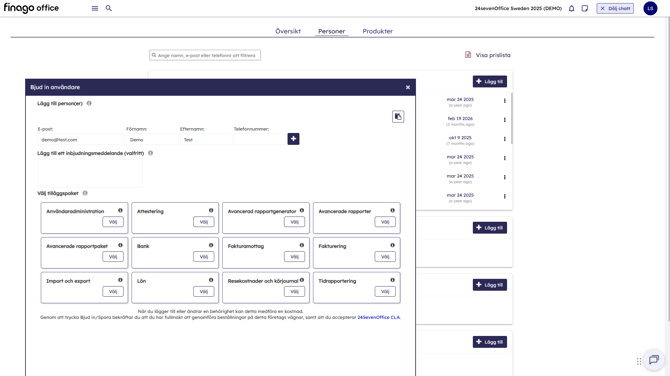670x376 pixels.
Task: Select the Användaradministration package with Välj
Action: [113, 222]
